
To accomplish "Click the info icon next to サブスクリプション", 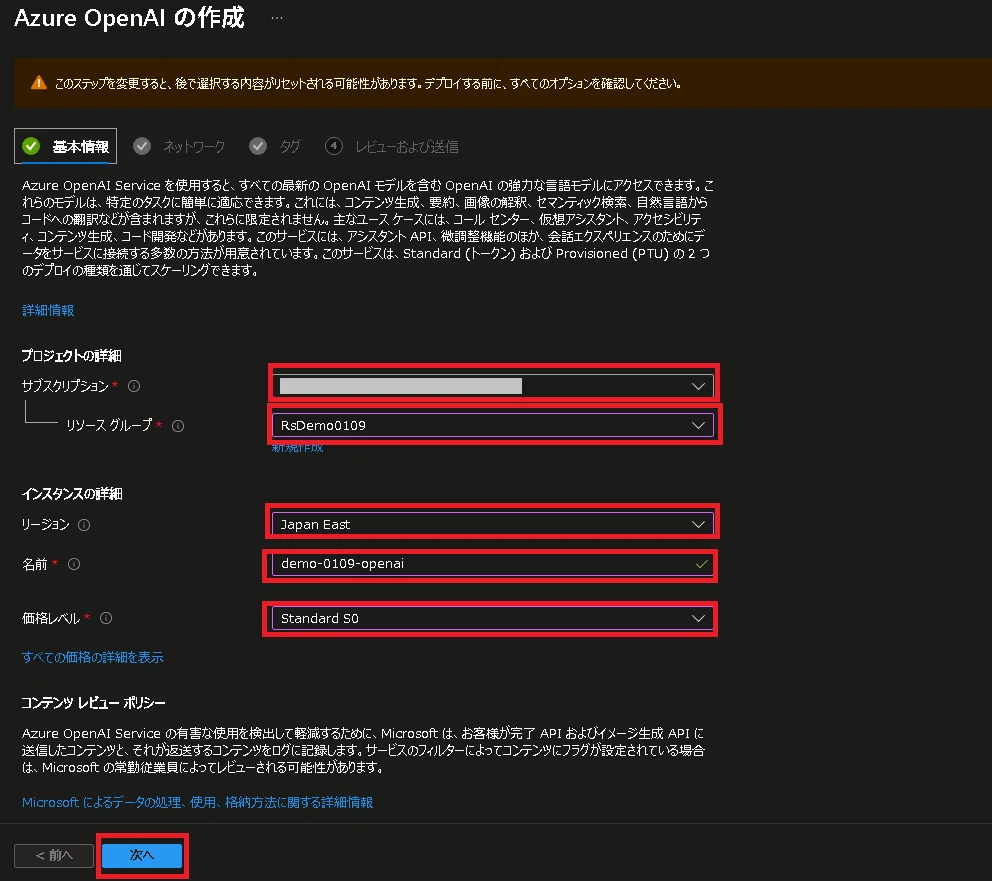I will click(134, 386).
